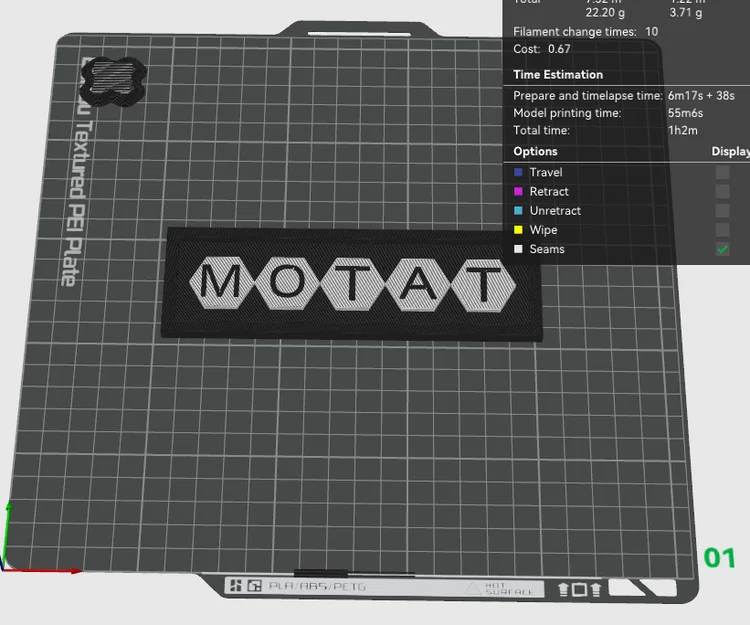The height and width of the screenshot is (625, 750).
Task: Click the green plate number 01
Action: [x=719, y=558]
